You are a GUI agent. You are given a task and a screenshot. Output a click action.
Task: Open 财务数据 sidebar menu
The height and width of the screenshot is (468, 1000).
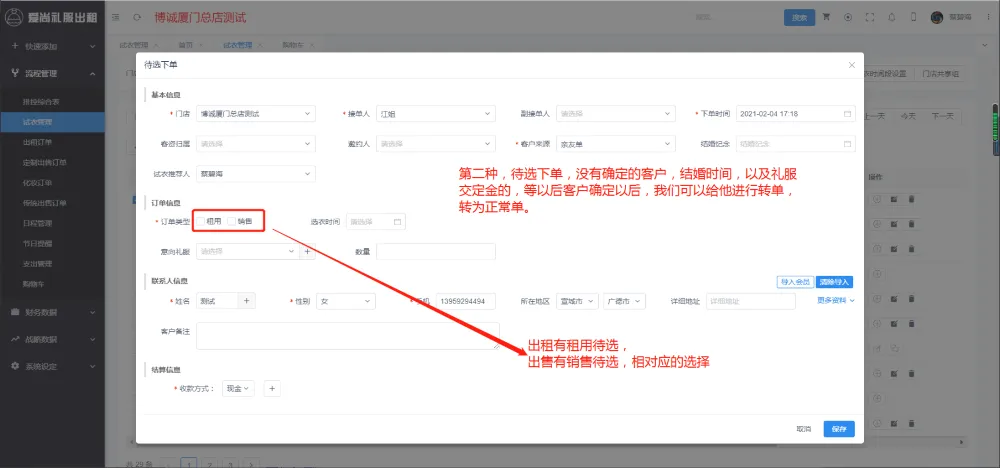[x=48, y=312]
